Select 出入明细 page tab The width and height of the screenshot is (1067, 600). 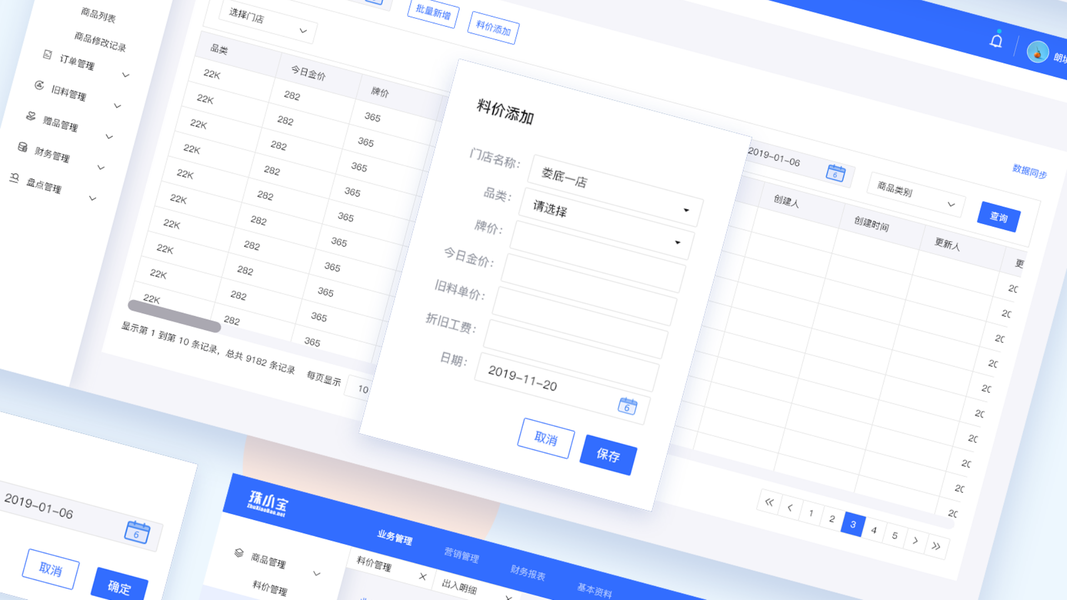[459, 586]
